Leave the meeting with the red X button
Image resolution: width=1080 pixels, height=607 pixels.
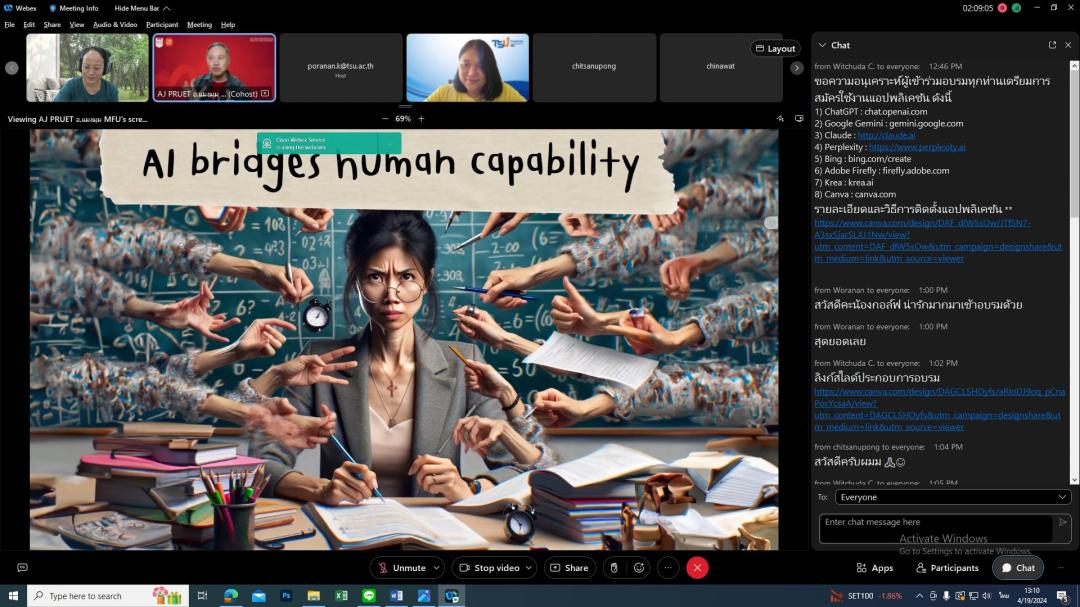[x=697, y=568]
